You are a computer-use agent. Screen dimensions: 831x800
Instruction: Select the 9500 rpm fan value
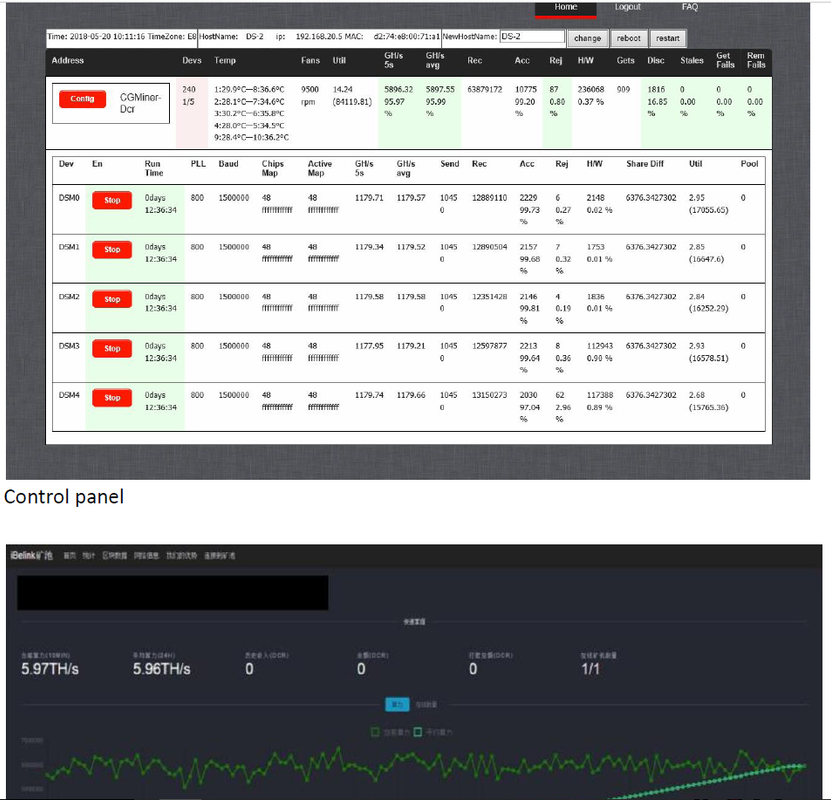(310, 95)
